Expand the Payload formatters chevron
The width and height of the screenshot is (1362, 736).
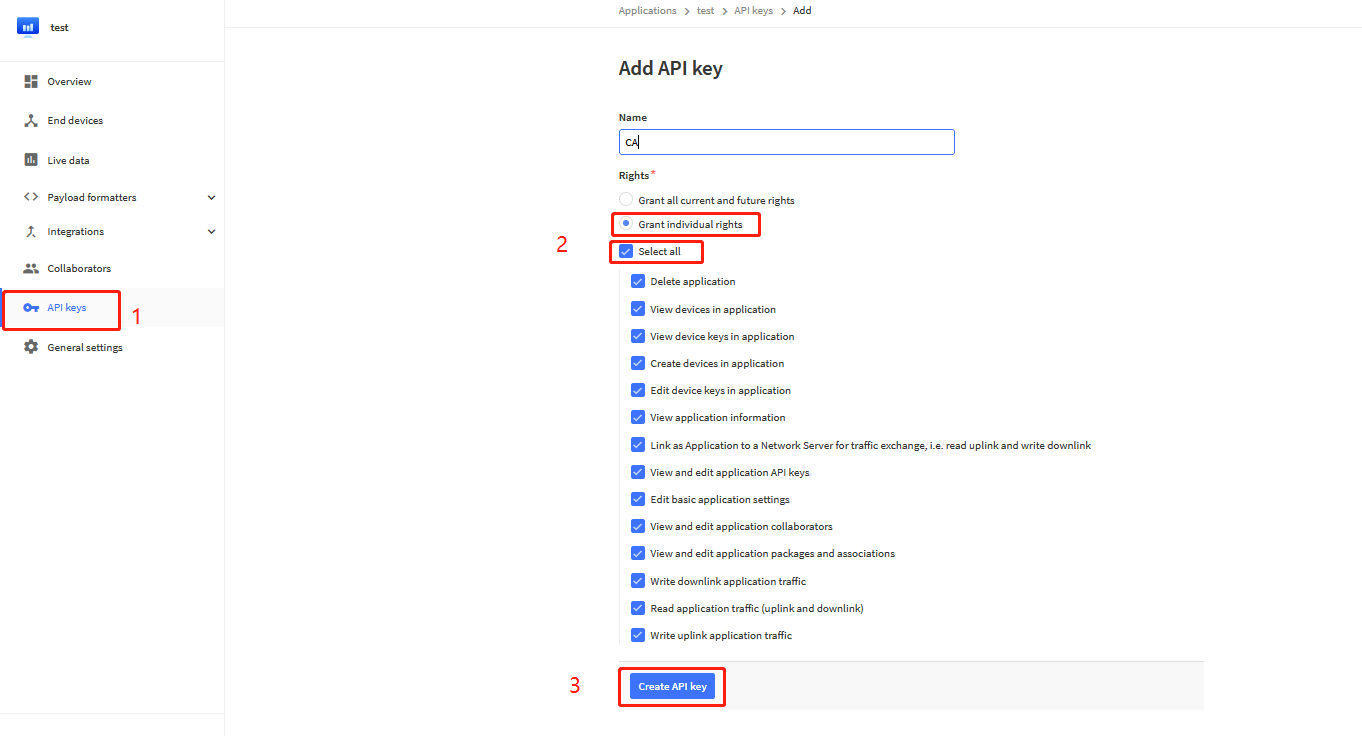(211, 198)
